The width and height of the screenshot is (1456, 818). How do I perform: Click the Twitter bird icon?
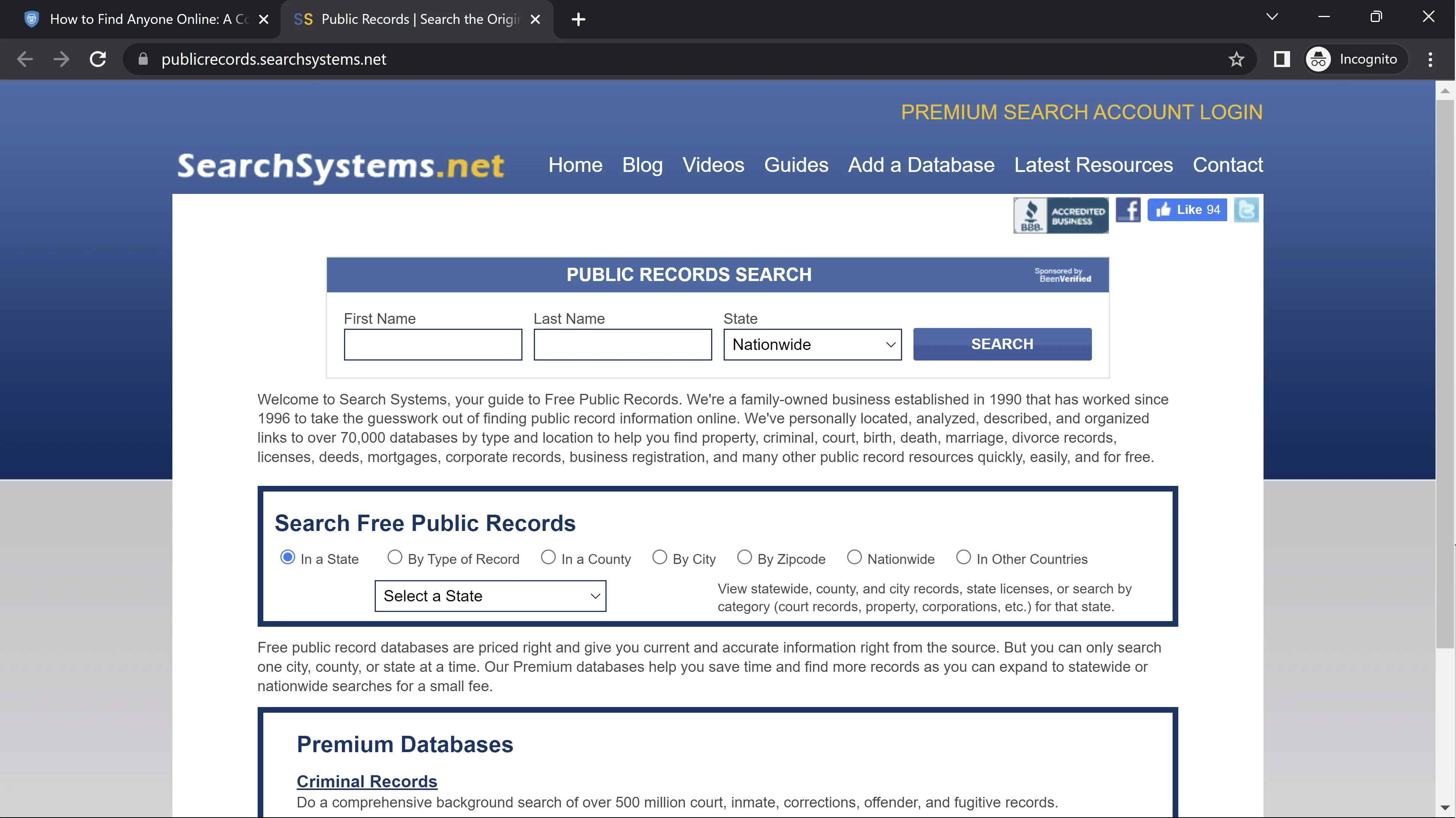click(1246, 210)
